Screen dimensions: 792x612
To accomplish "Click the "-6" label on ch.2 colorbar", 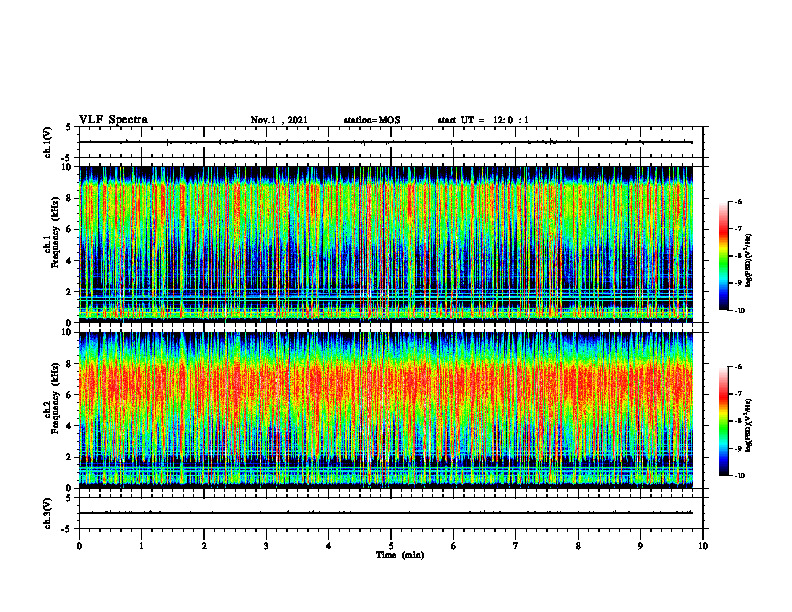I will pyautogui.click(x=739, y=367).
